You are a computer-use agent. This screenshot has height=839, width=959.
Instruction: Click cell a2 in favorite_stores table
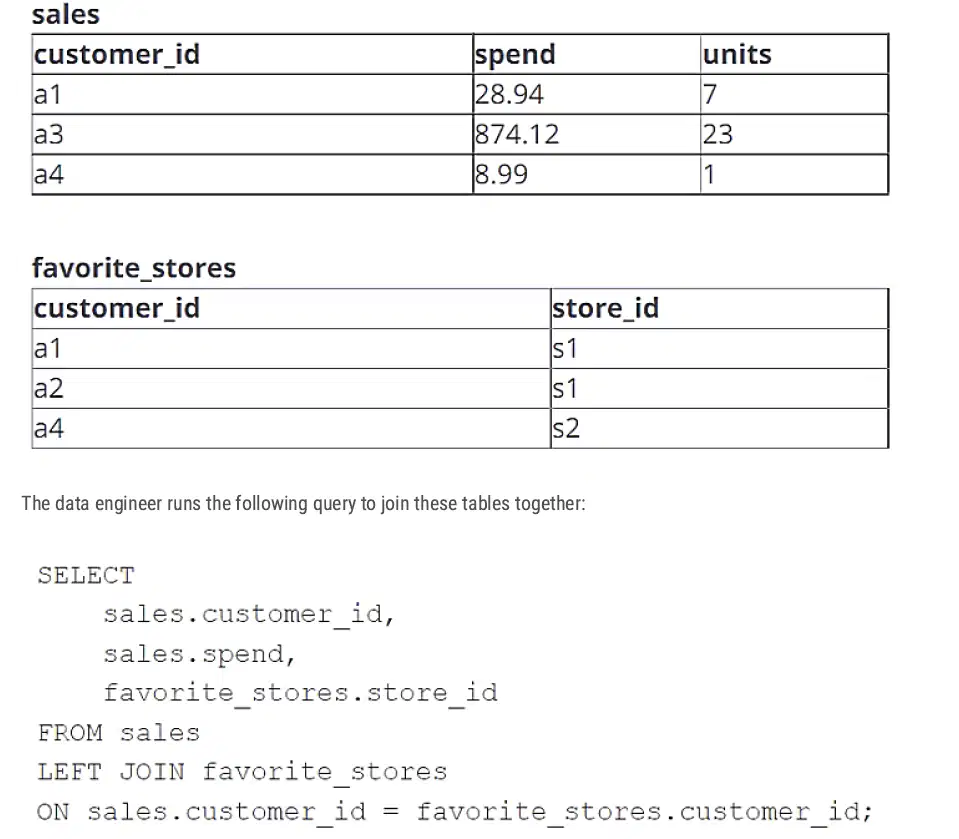pyautogui.click(x=291, y=389)
